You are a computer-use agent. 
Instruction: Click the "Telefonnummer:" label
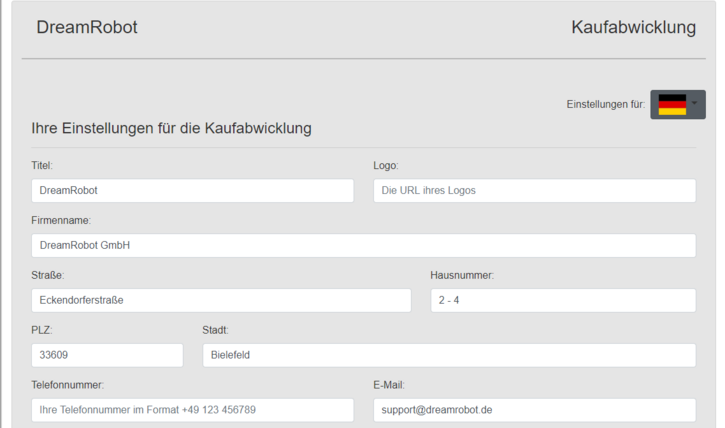[68, 385]
